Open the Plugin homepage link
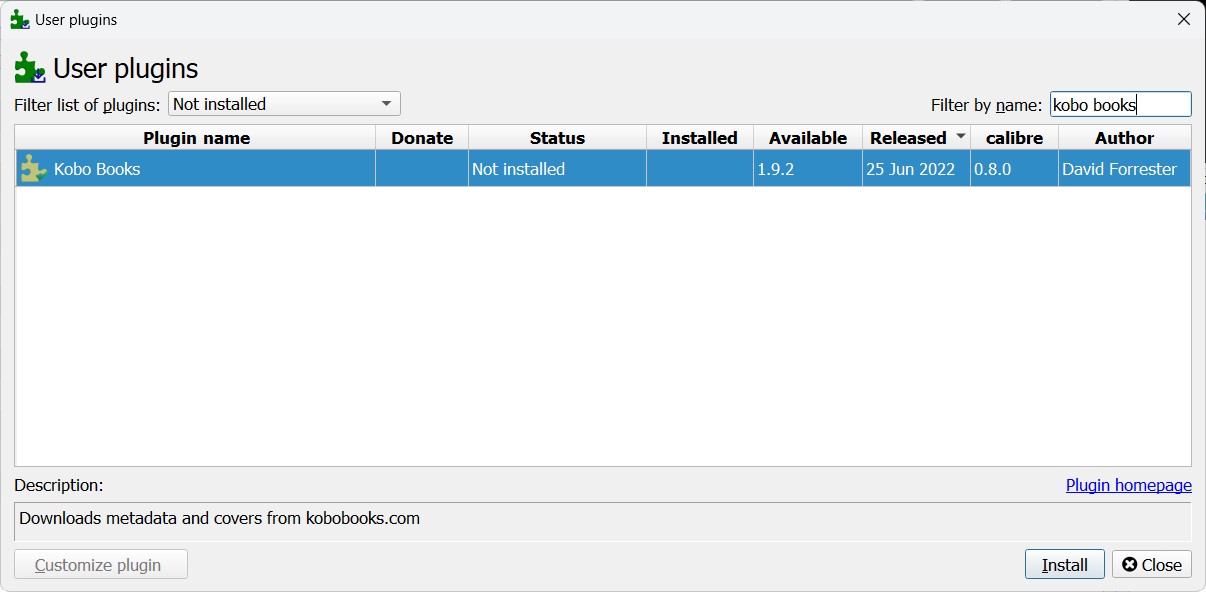 coord(1128,485)
